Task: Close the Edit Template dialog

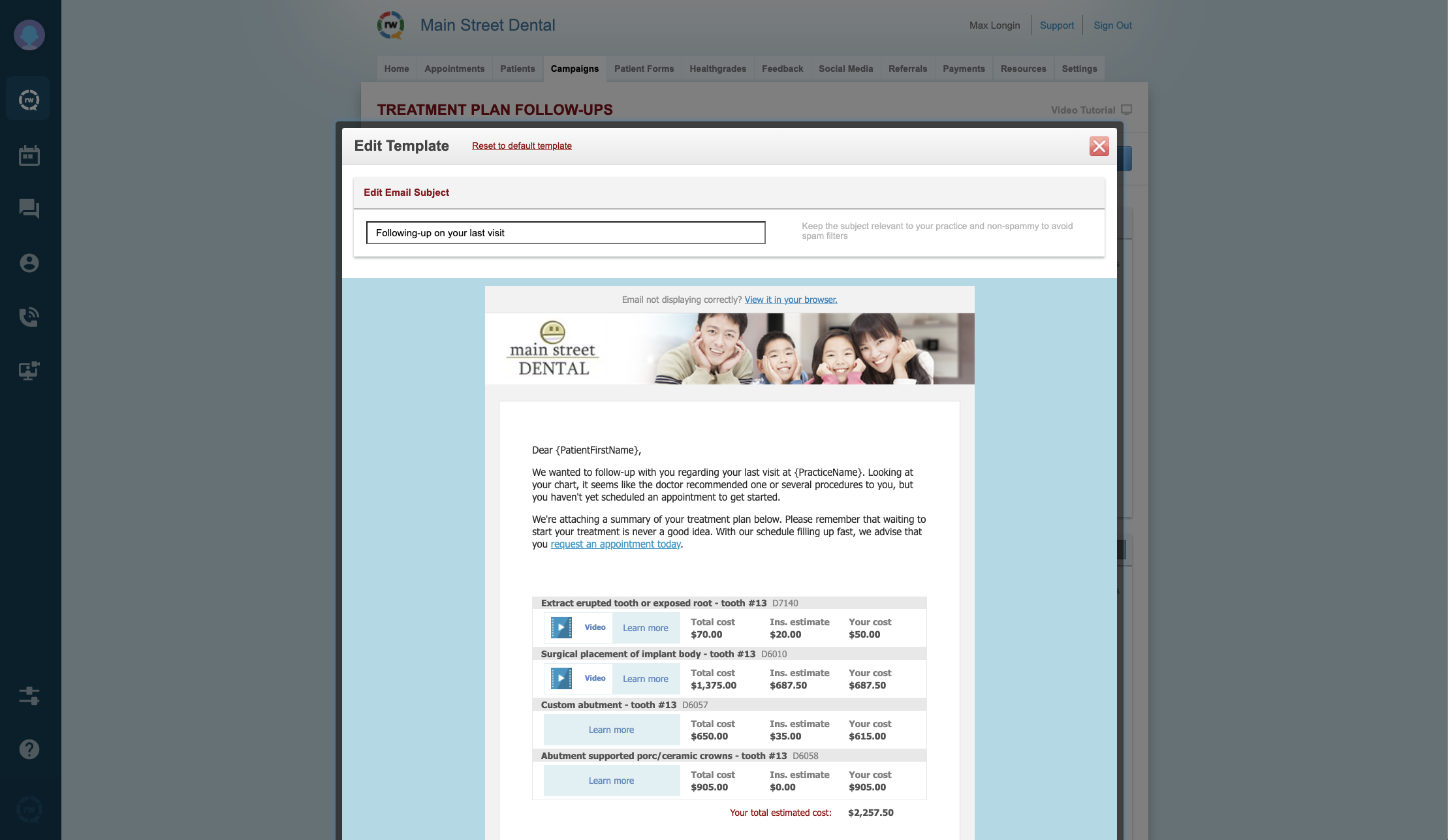Action: click(1099, 147)
